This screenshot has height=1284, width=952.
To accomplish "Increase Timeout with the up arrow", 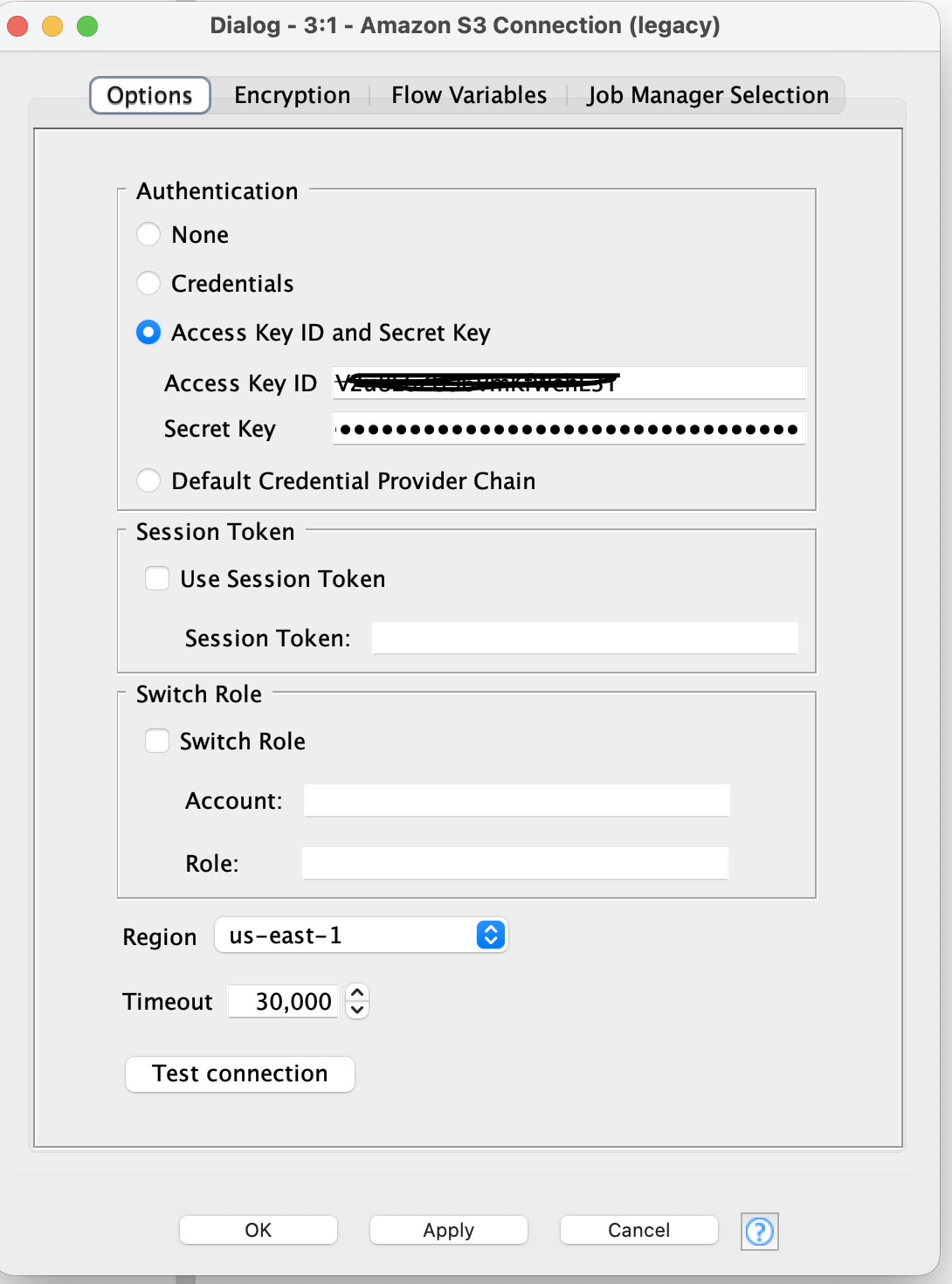I will point(357,993).
